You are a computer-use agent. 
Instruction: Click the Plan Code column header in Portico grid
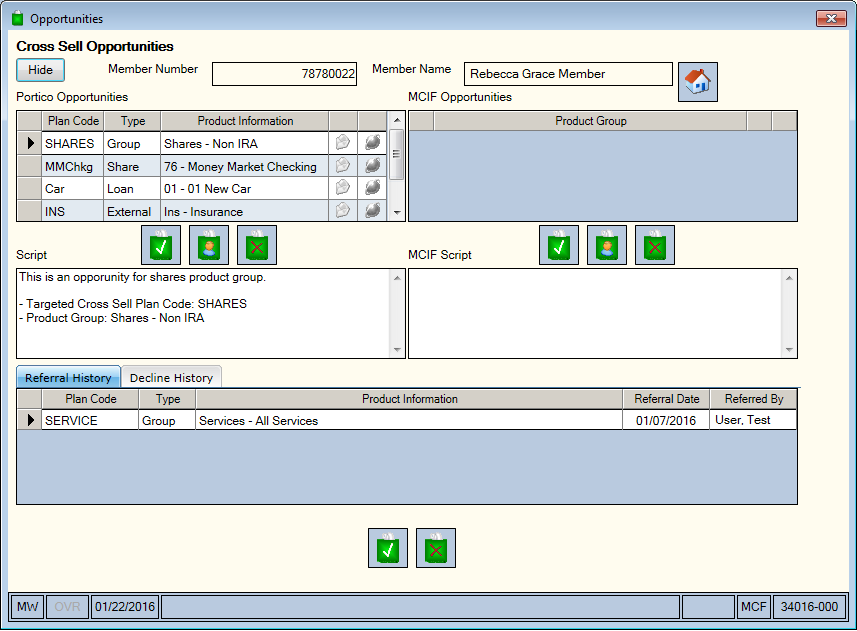tap(73, 121)
